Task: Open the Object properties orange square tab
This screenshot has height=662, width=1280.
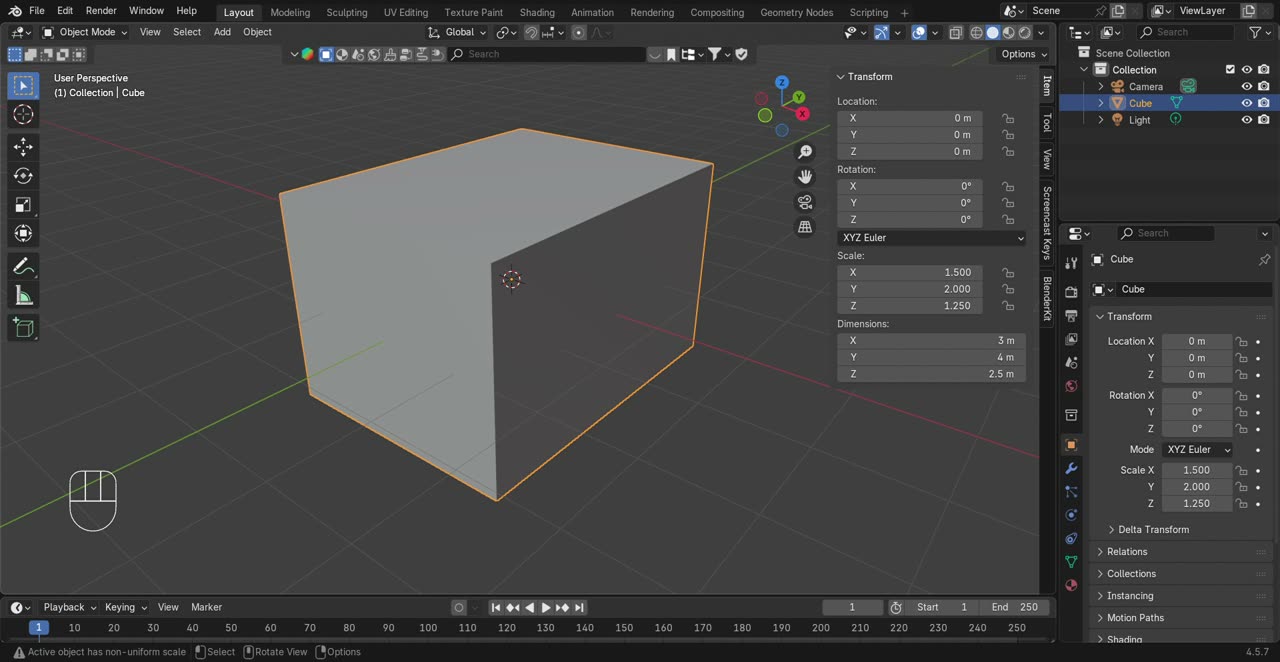Action: point(1071,445)
